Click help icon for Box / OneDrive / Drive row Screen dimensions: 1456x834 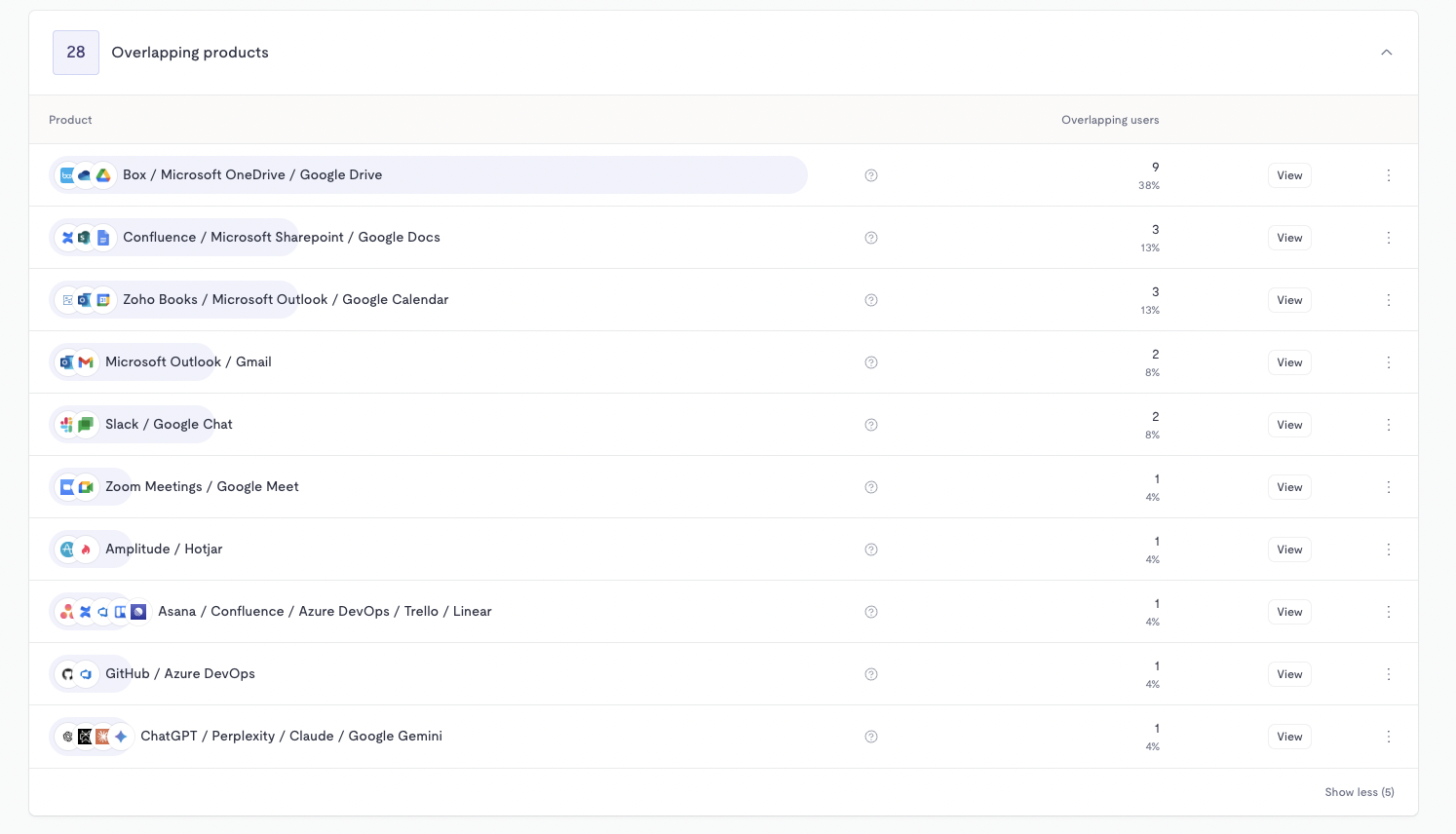point(871,175)
